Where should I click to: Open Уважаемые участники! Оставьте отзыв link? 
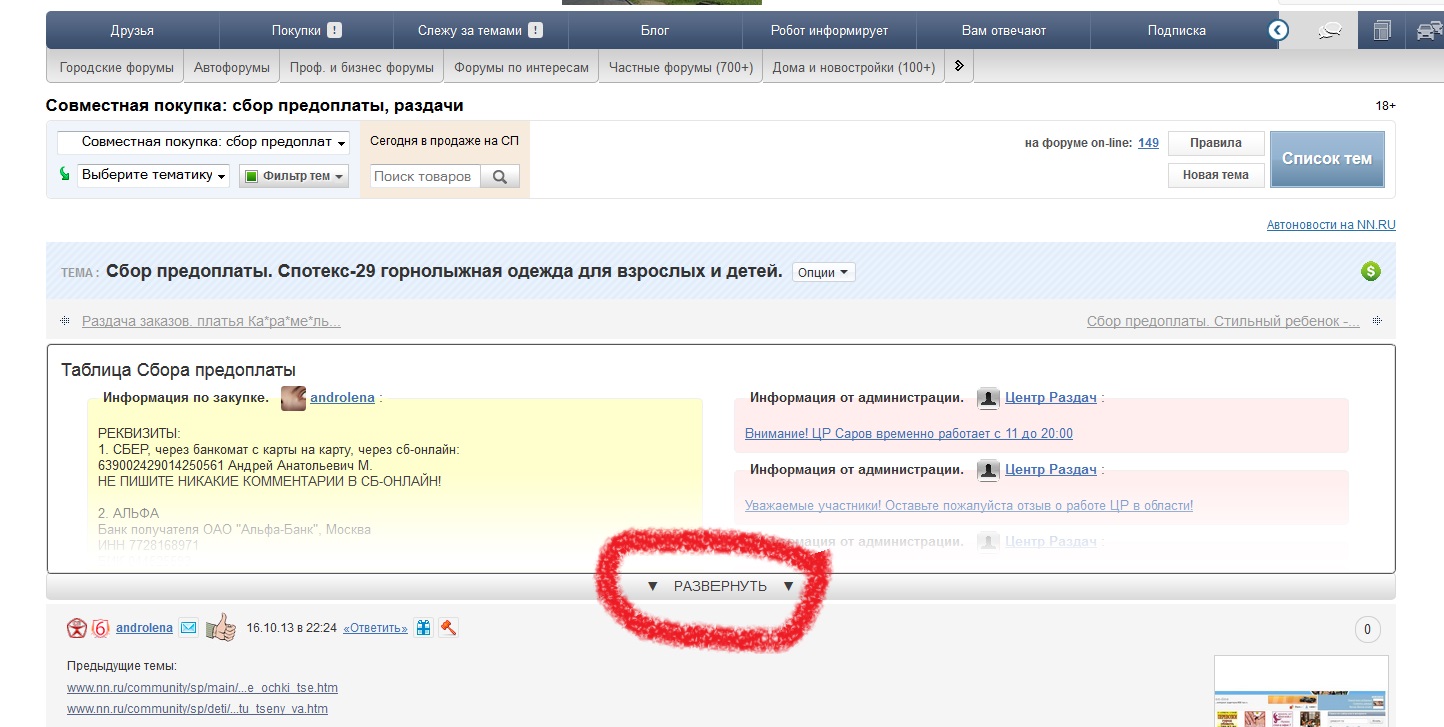click(969, 505)
